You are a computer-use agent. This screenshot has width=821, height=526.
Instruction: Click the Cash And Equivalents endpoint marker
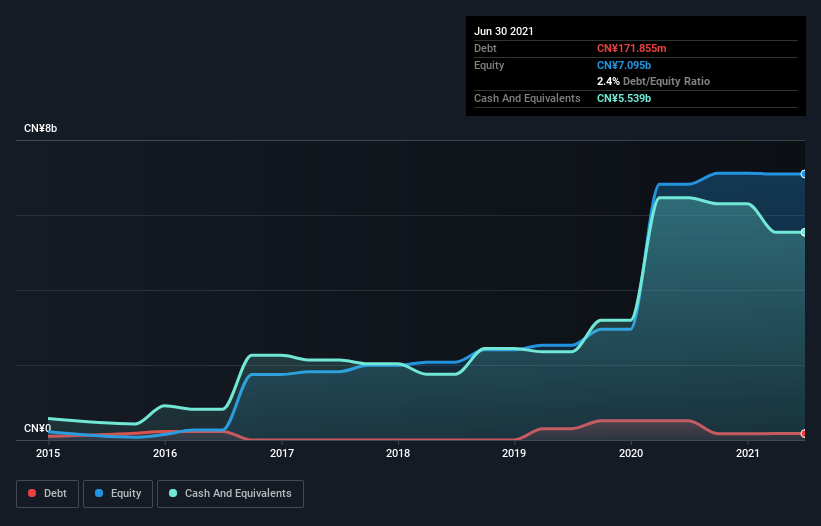tap(804, 232)
